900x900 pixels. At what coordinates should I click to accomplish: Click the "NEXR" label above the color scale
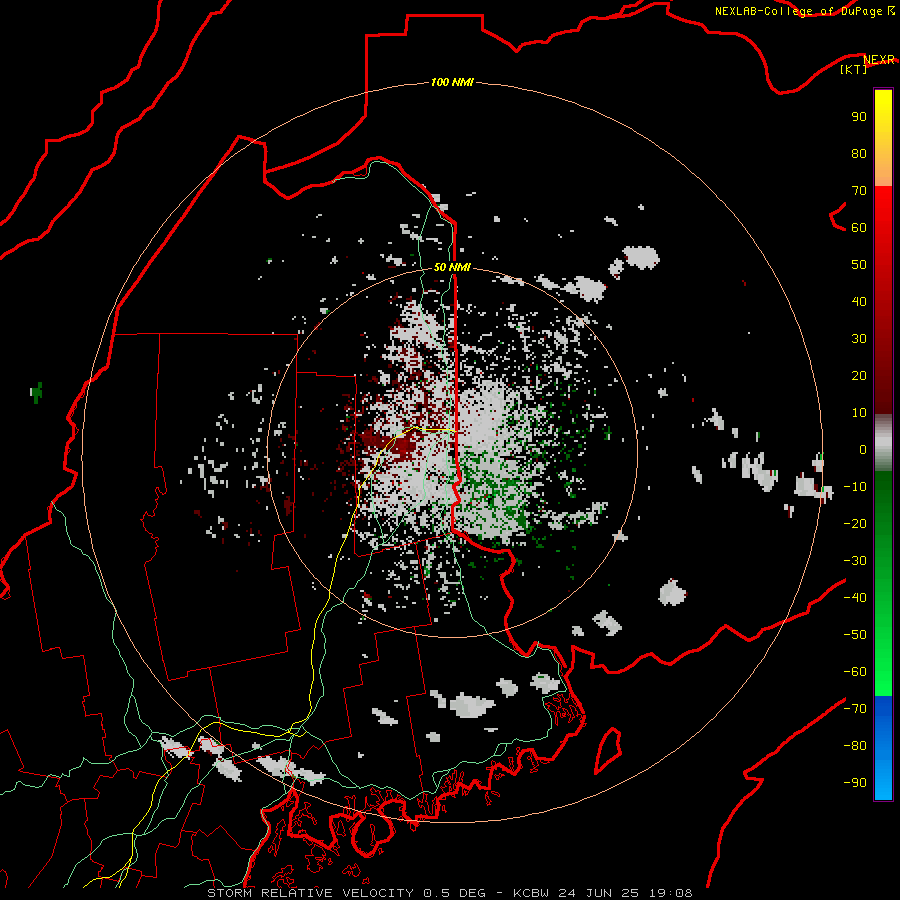coord(878,60)
